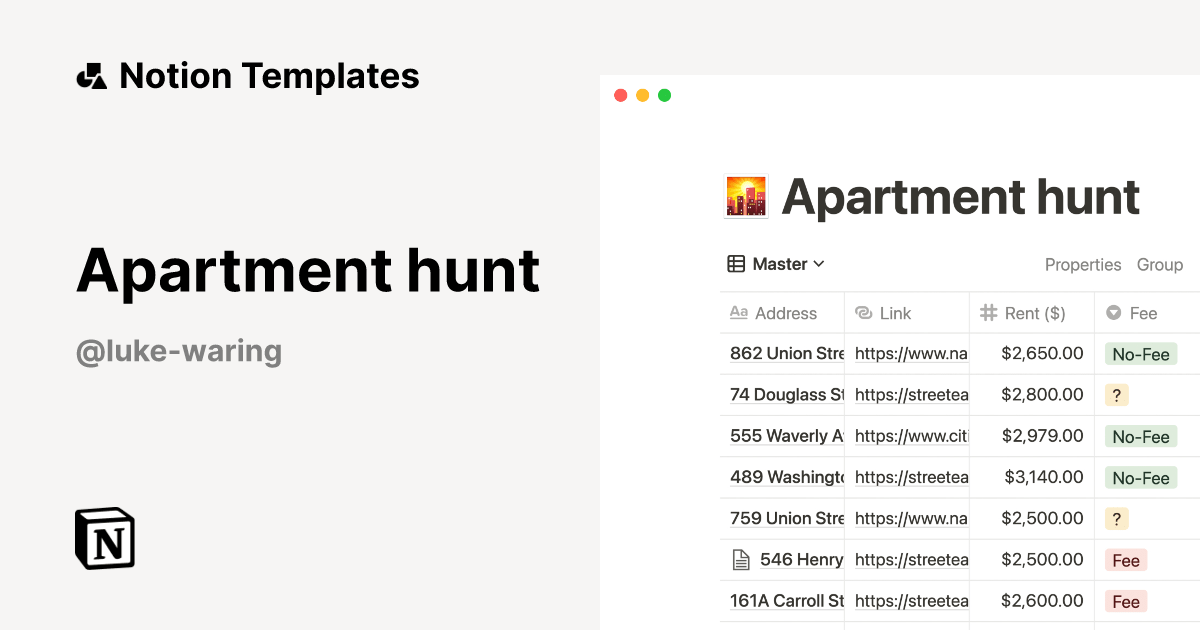Click the Apartment hunt page title in window

(961, 197)
